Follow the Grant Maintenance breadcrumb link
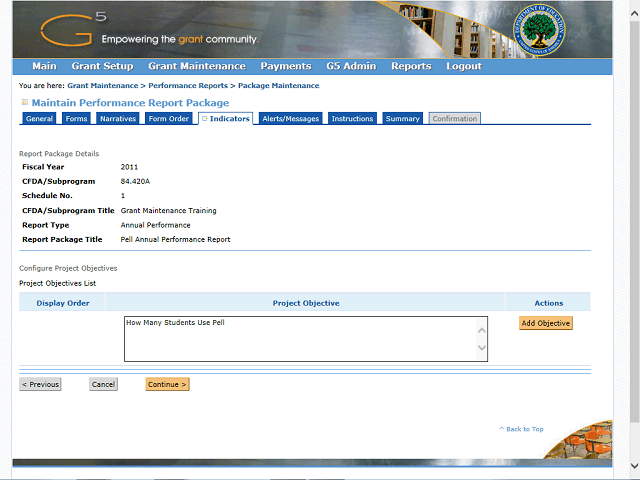 pyautogui.click(x=103, y=86)
